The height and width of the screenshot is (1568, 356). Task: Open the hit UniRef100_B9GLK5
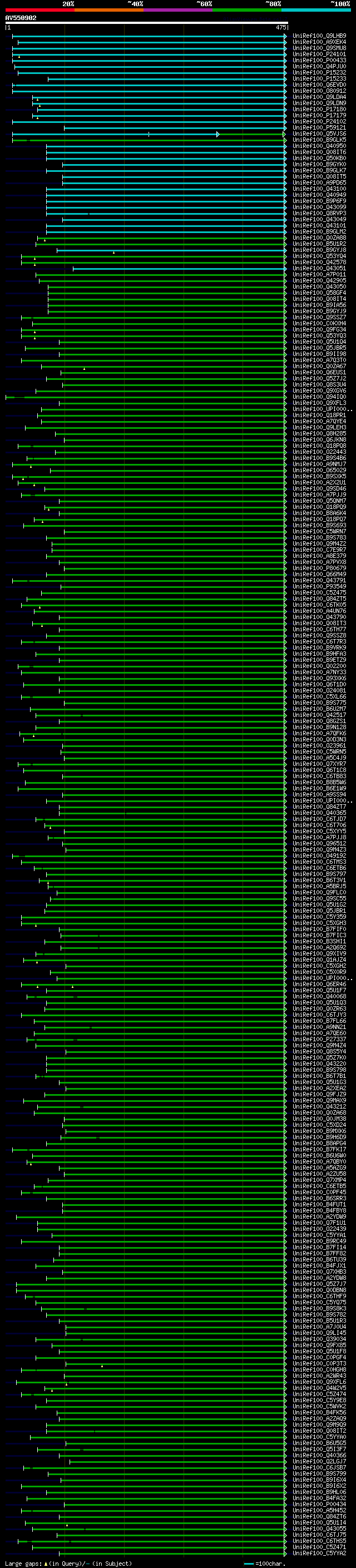pyautogui.click(x=319, y=140)
